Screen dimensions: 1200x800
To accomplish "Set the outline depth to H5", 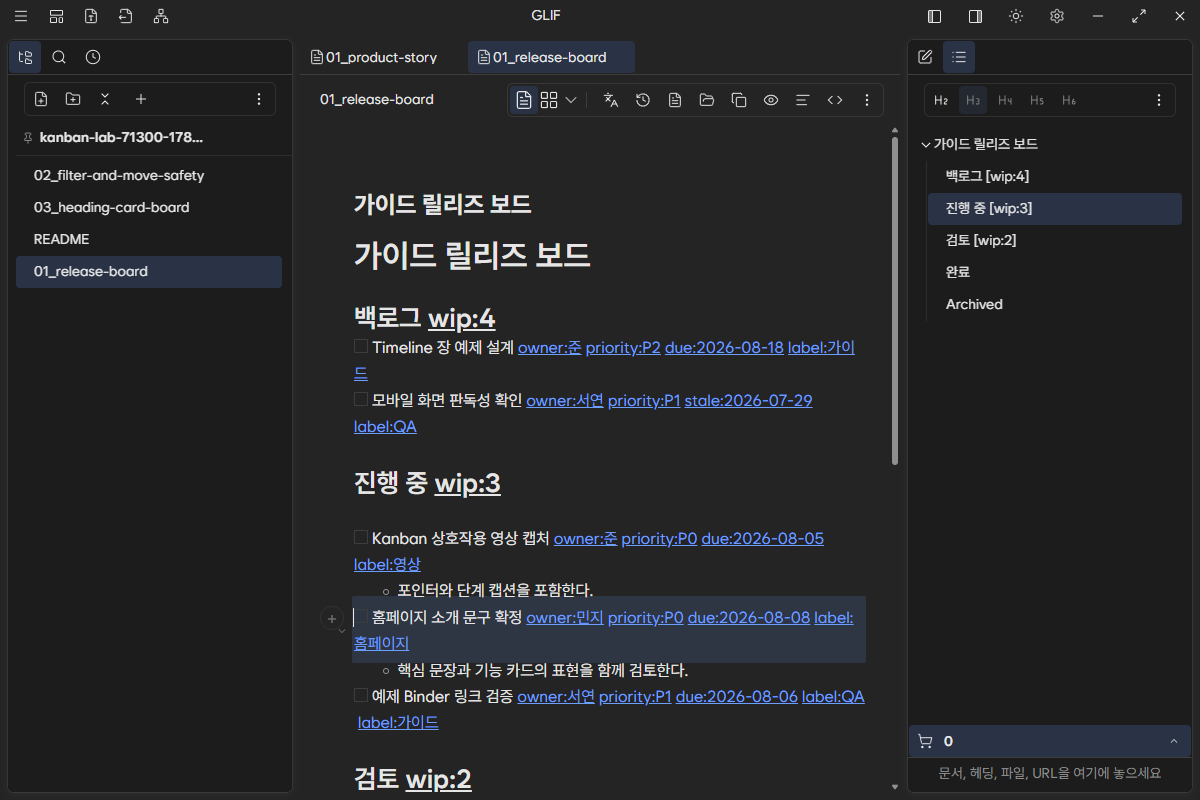I will tap(1037, 100).
